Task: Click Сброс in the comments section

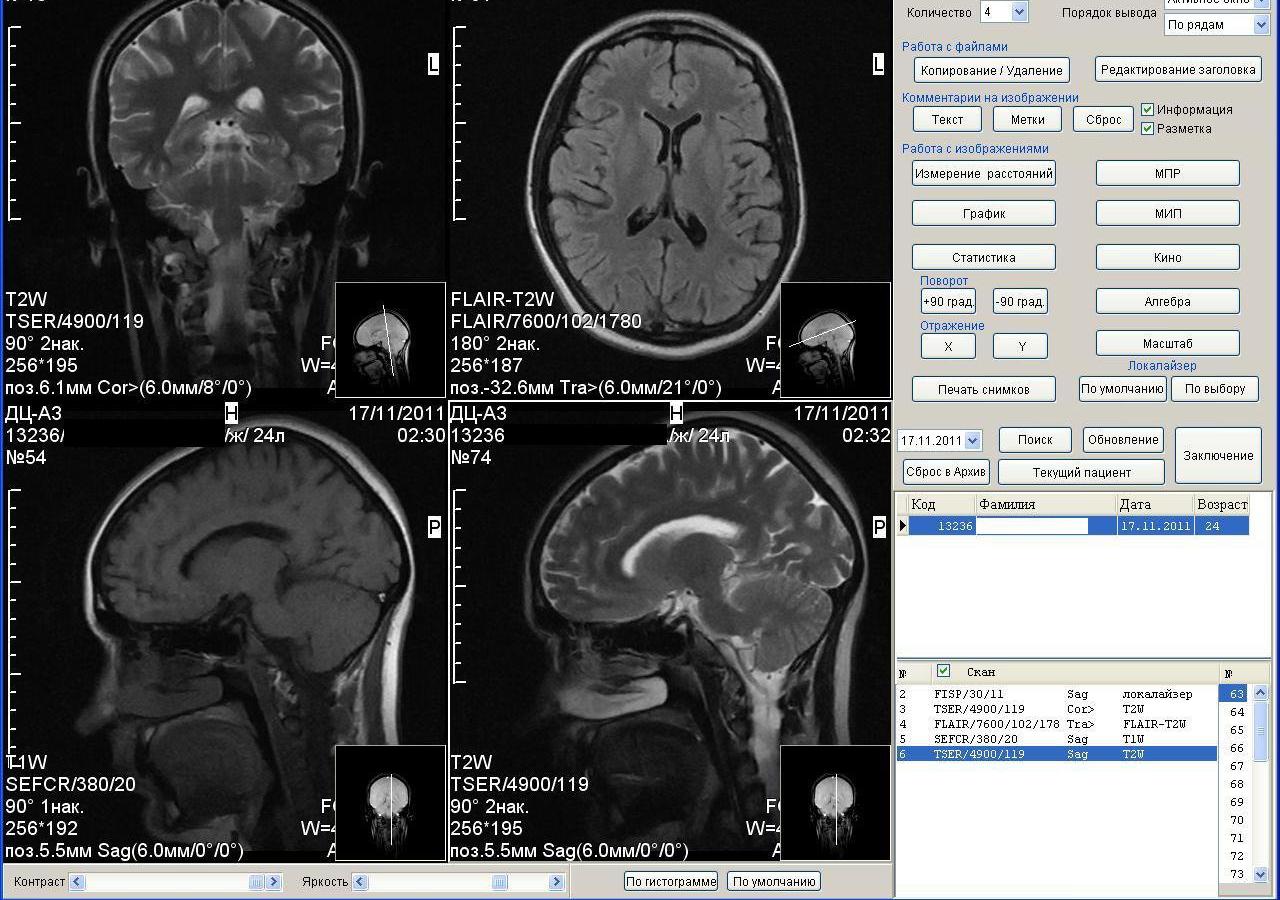Action: click(1104, 119)
